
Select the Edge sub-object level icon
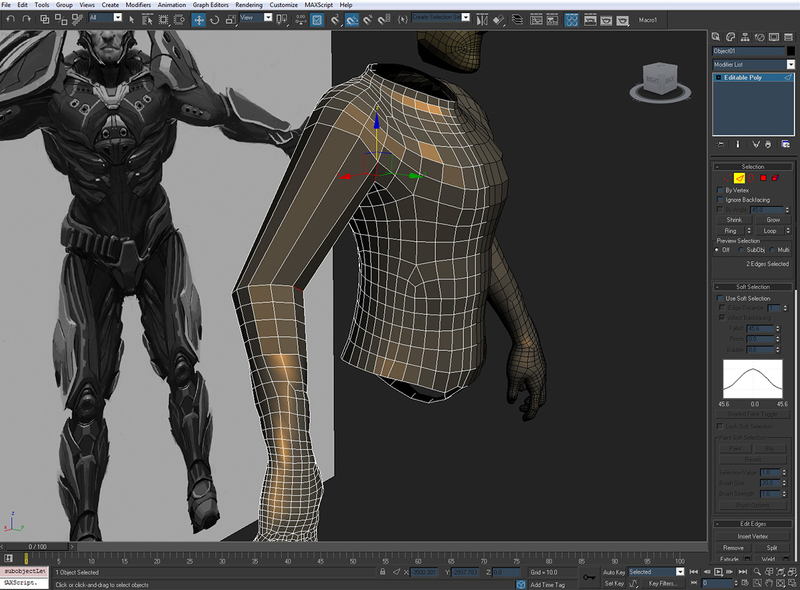[739, 178]
